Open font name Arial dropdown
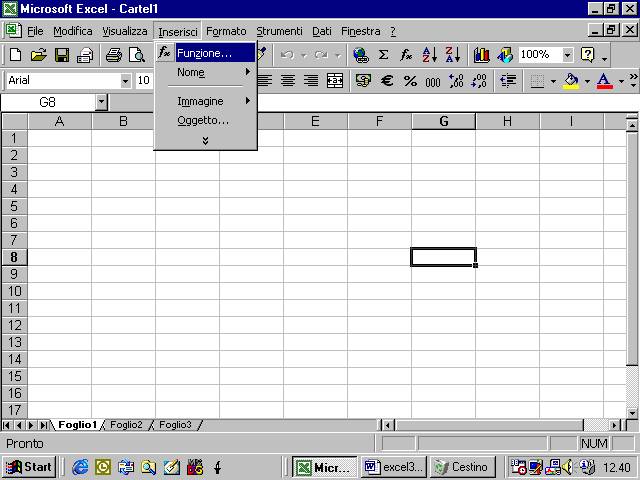640x480 pixels. [126, 81]
